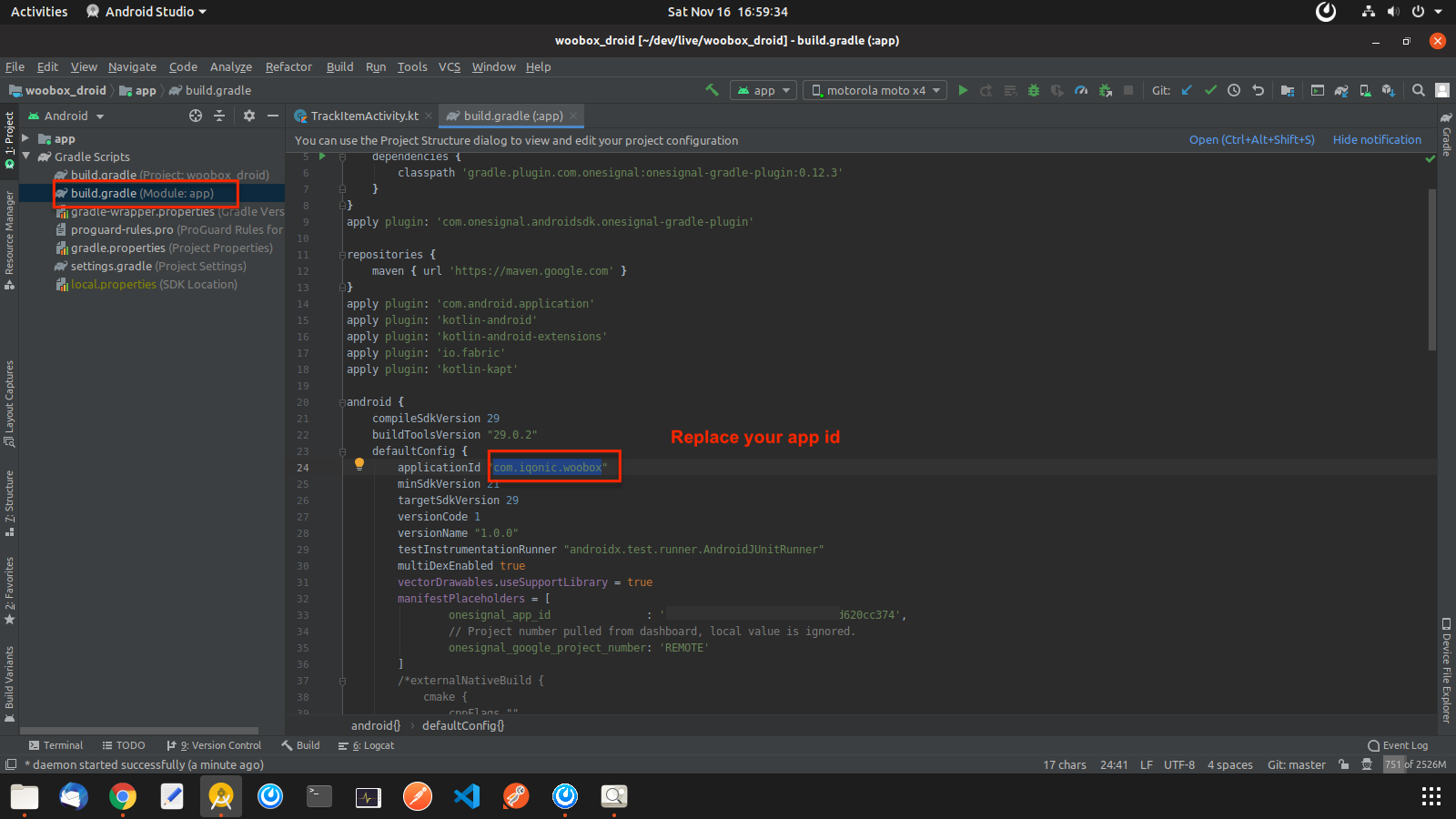This screenshot has width=1456, height=819.
Task: Open the motorola moto x4 device dropdown
Action: 875,90
